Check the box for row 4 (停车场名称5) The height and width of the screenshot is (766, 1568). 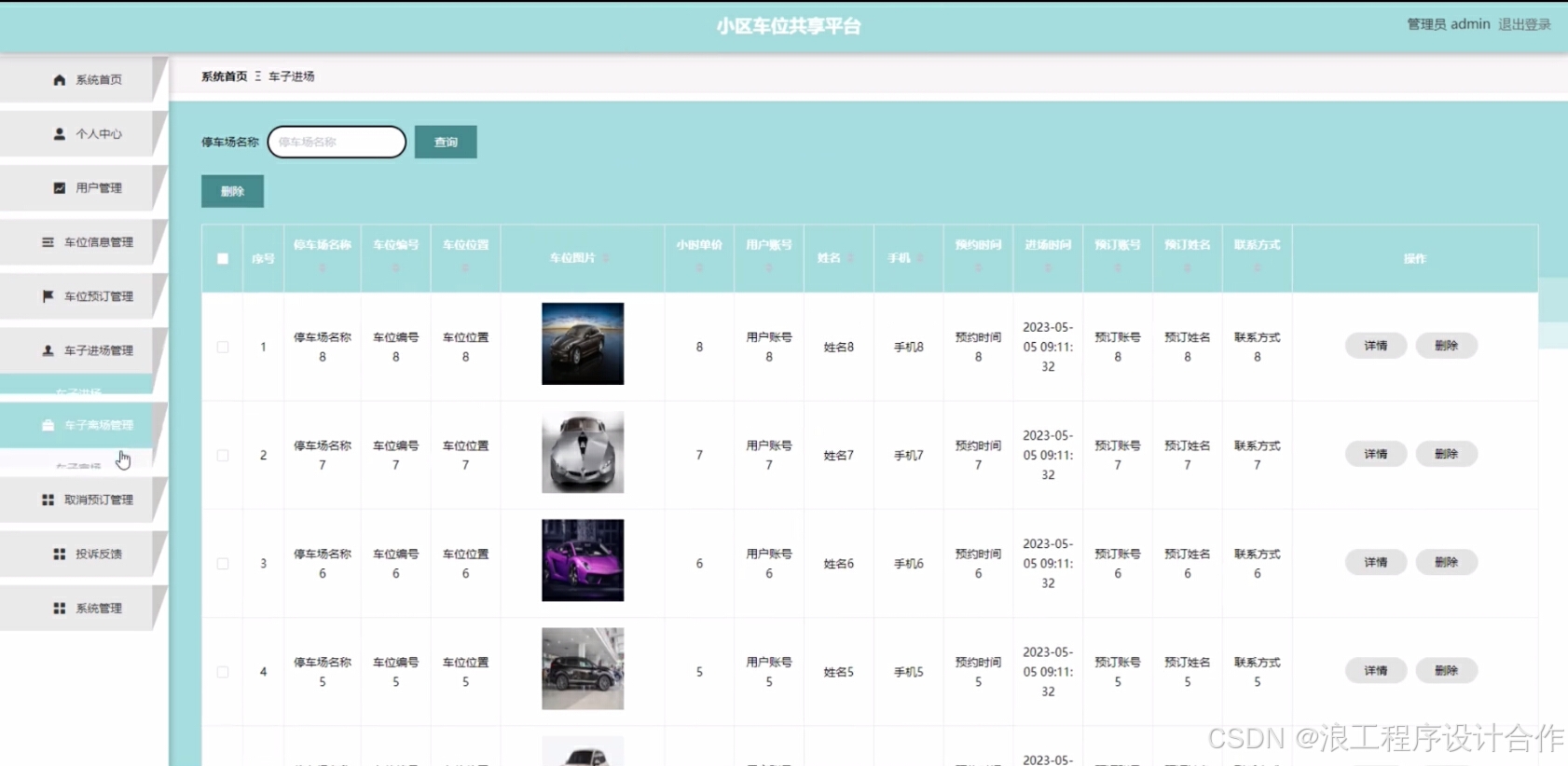[x=223, y=672]
